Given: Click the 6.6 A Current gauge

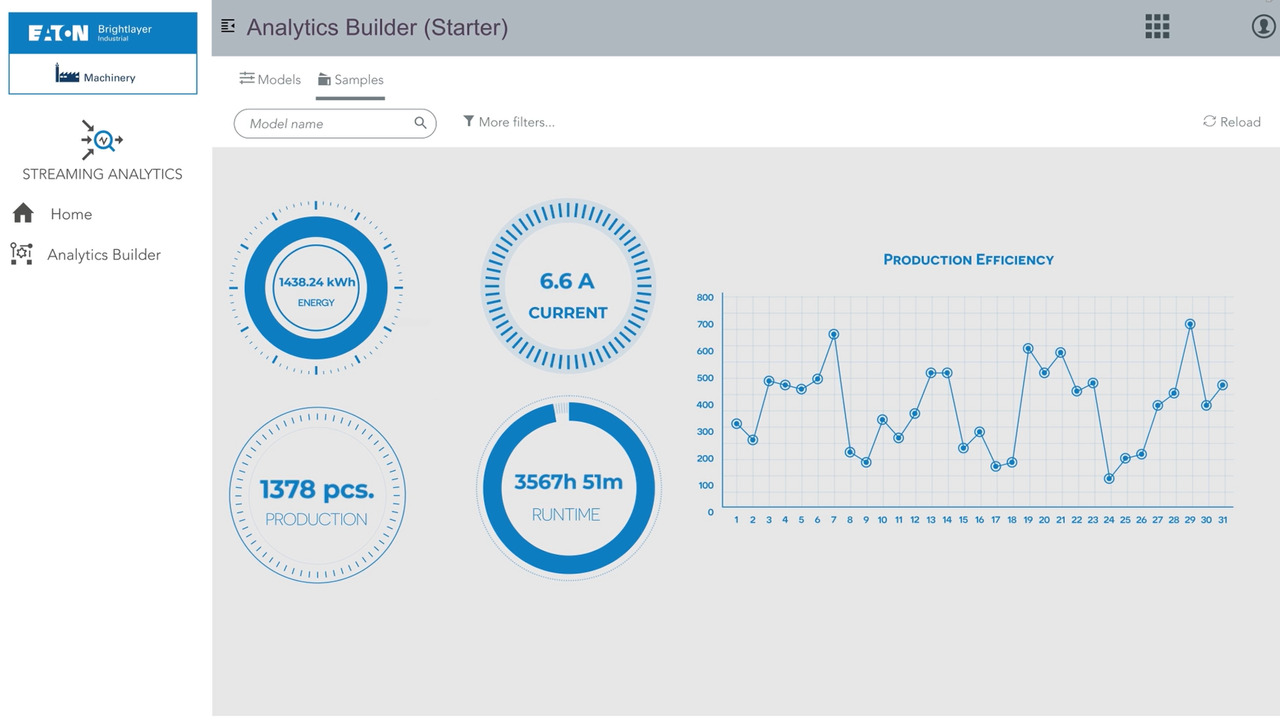Looking at the screenshot, I should tap(568, 286).
